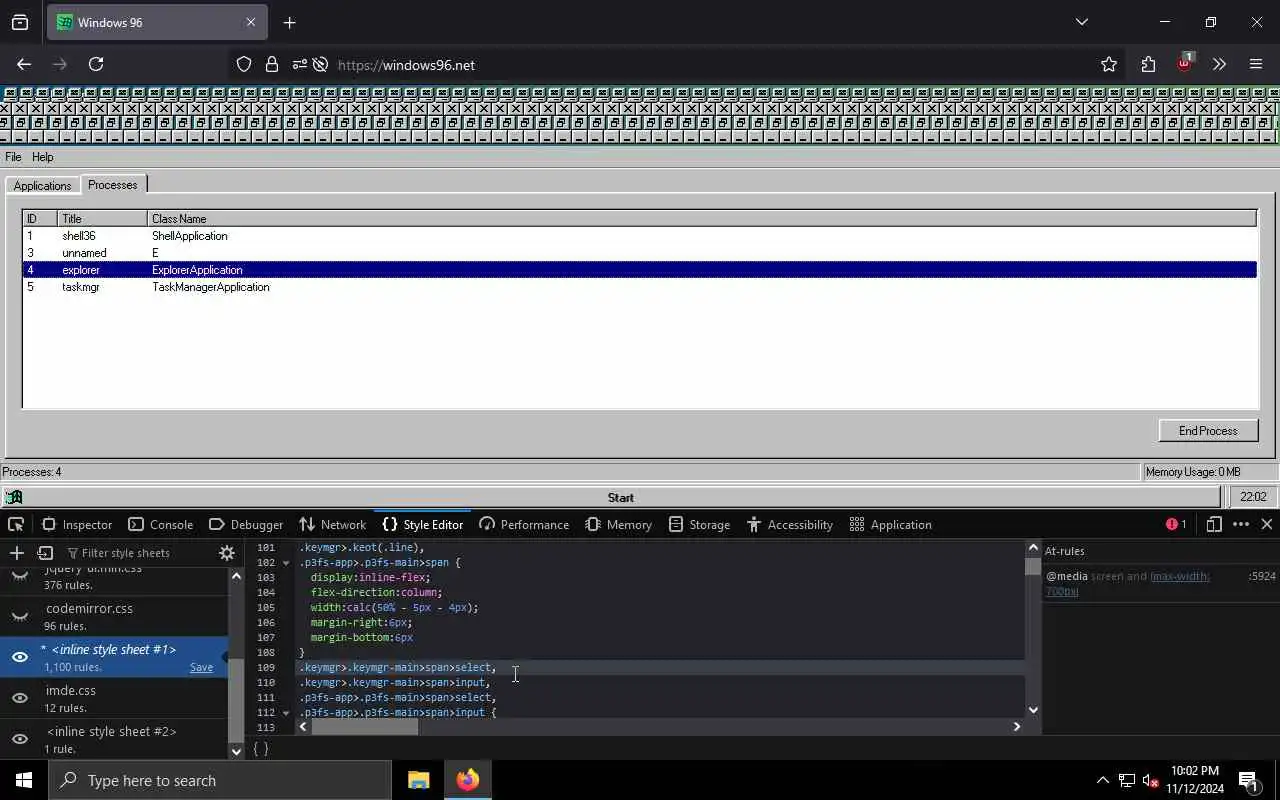The width and height of the screenshot is (1280, 800).
Task: Select the unnamed process row
Action: [640, 253]
